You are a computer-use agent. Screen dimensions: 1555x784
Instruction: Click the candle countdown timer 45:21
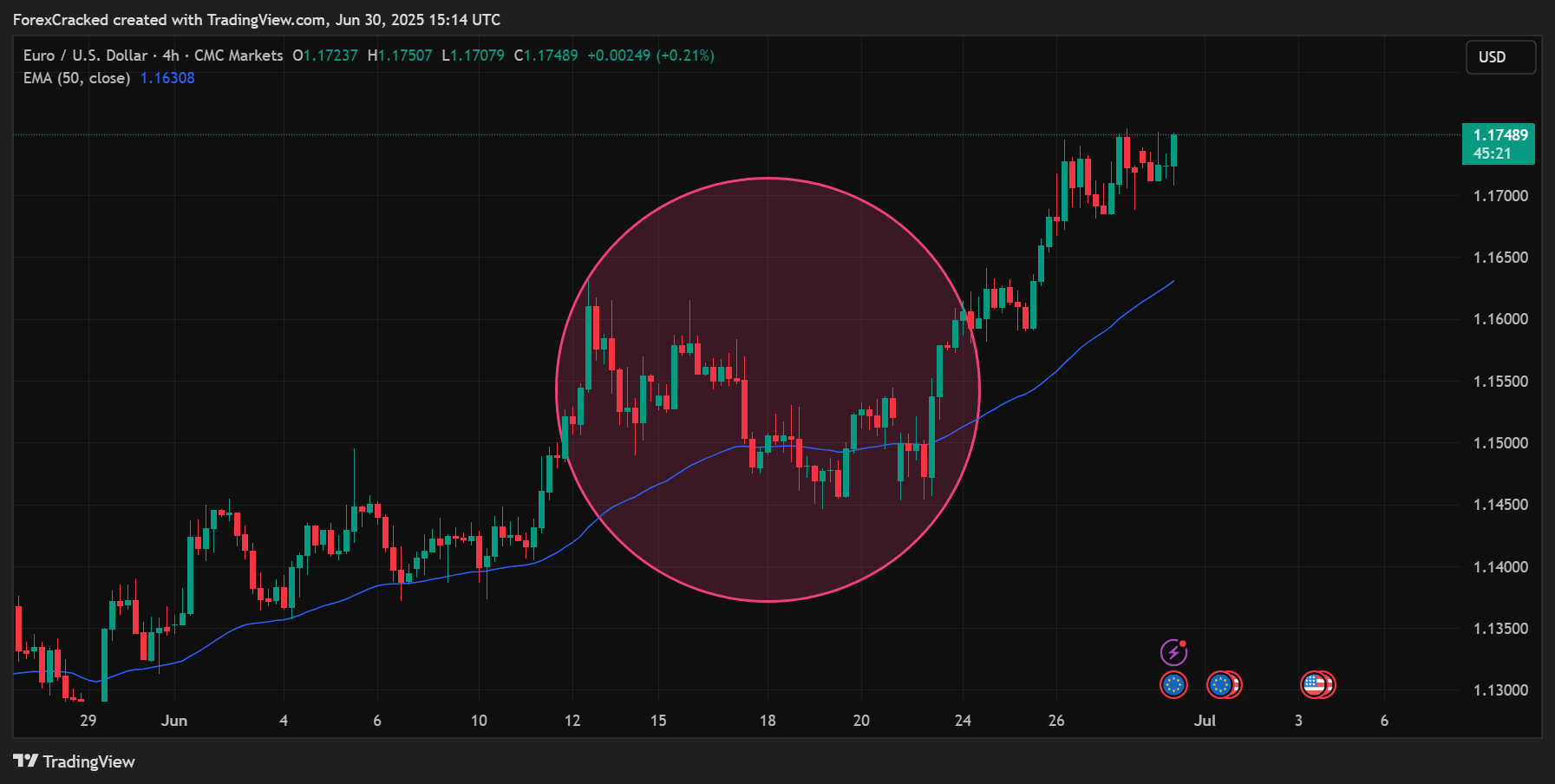1492,154
